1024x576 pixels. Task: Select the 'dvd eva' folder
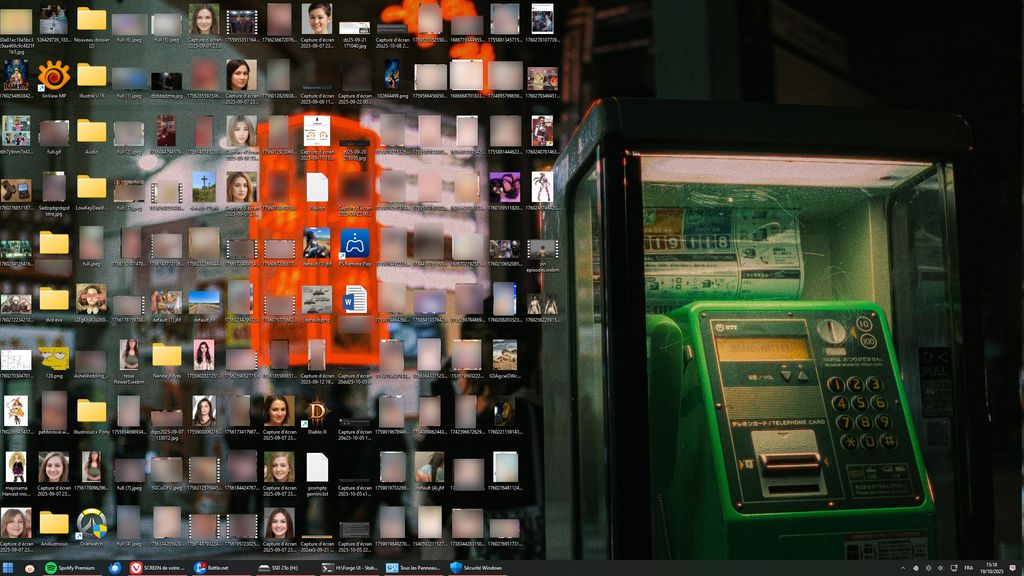pos(54,304)
